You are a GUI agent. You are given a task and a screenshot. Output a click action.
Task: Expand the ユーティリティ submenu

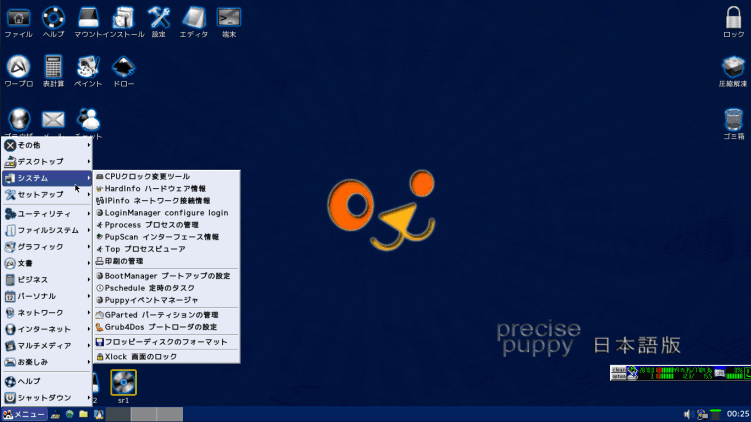(x=47, y=214)
